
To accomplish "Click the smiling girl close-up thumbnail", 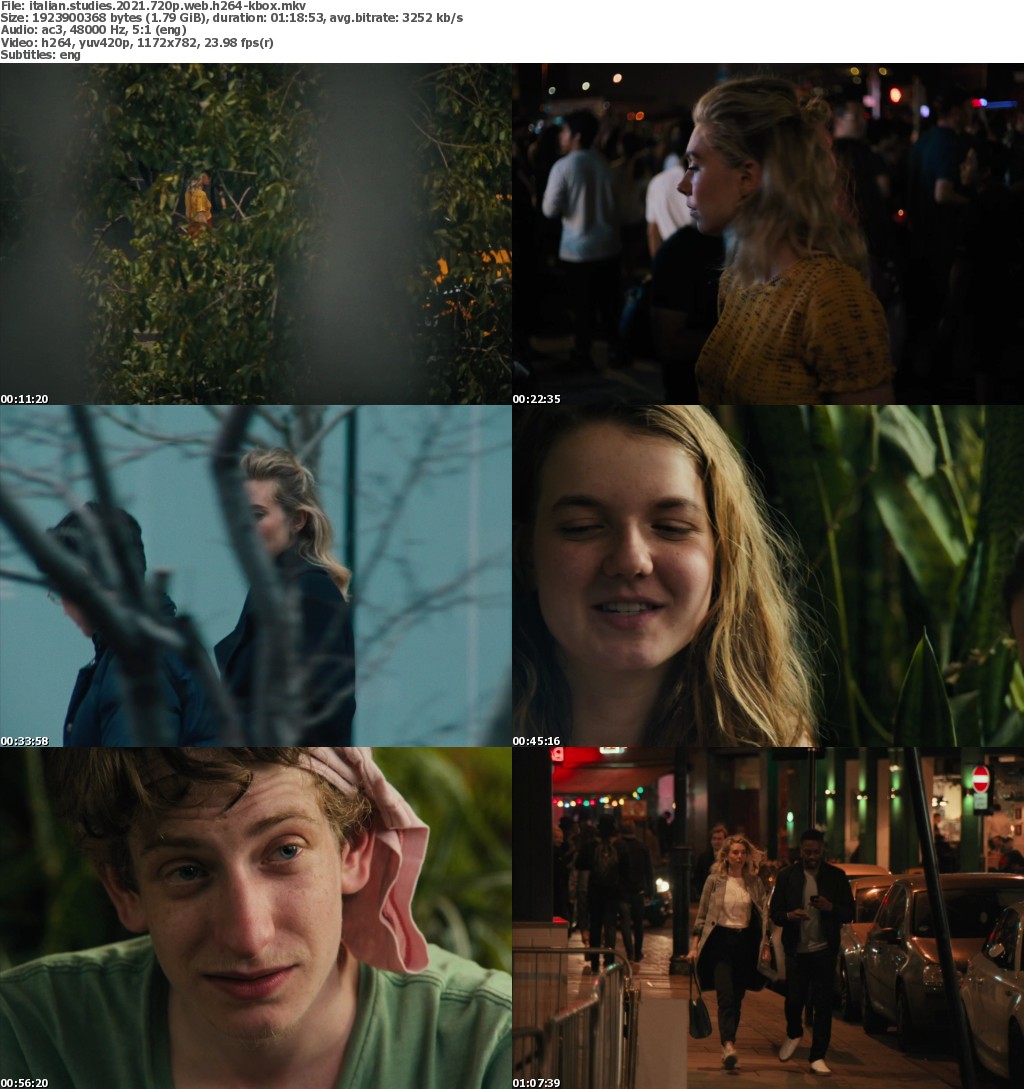I will click(x=768, y=575).
